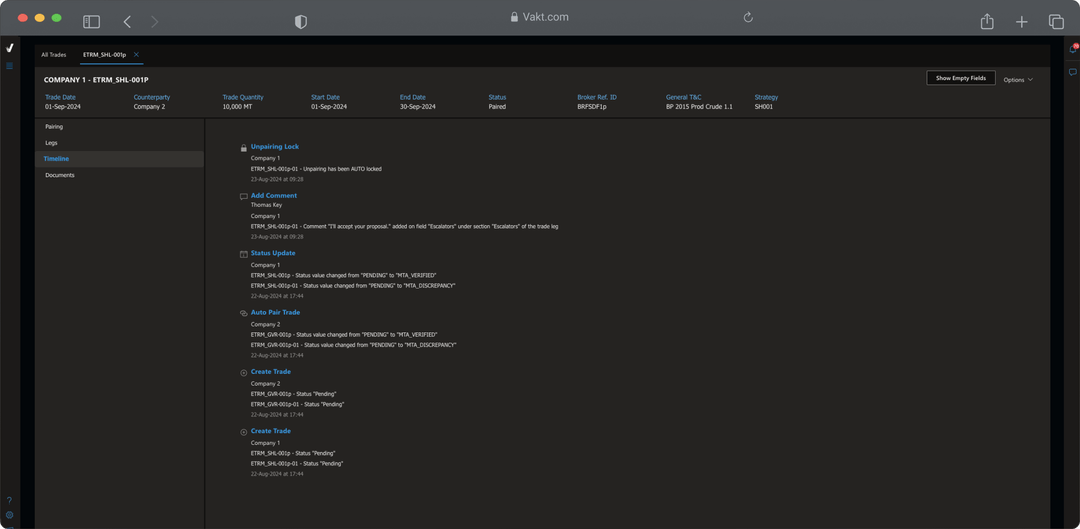This screenshot has height=529, width=1080.
Task: Click the Auto Pair Trade timeline entry
Action: tap(275, 312)
